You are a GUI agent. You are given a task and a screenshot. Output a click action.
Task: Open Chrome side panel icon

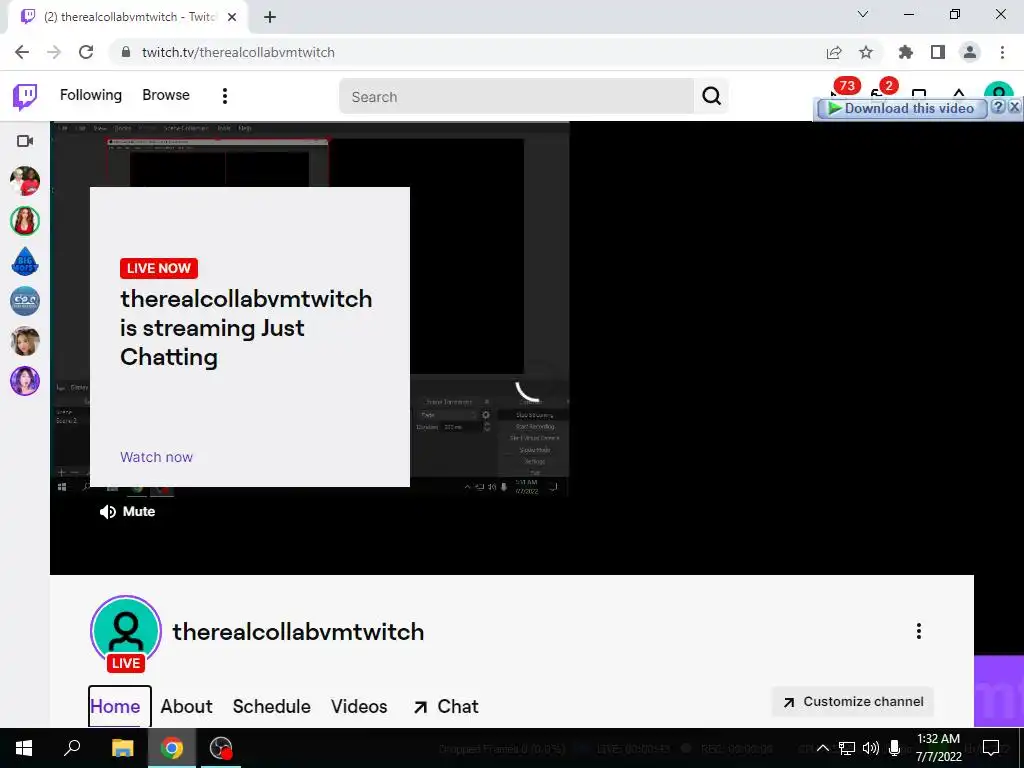pos(938,52)
